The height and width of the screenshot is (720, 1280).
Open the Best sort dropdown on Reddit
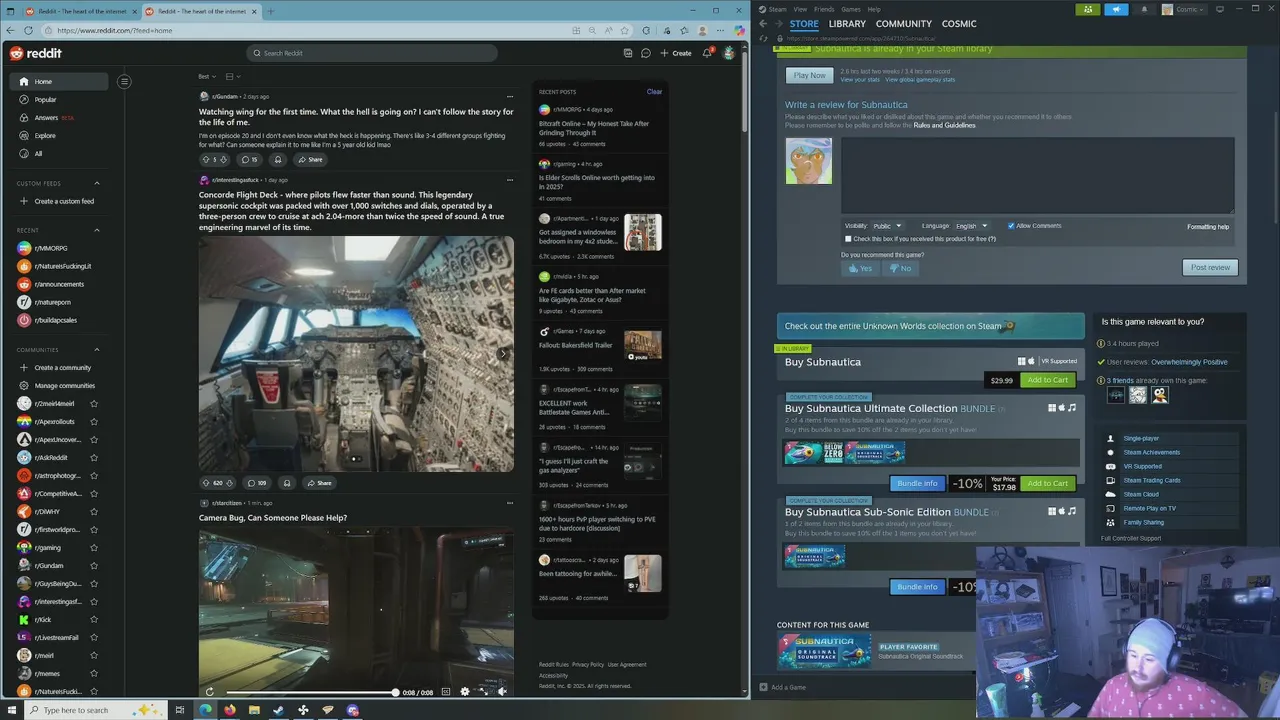tap(206, 77)
